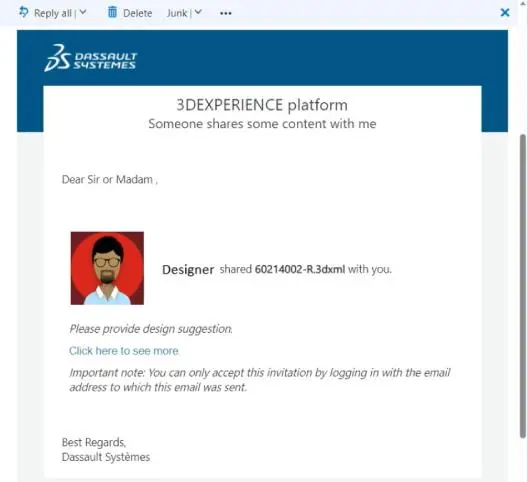Click the Reply all arrow icon
This screenshot has height=482, width=528.
(24, 12)
